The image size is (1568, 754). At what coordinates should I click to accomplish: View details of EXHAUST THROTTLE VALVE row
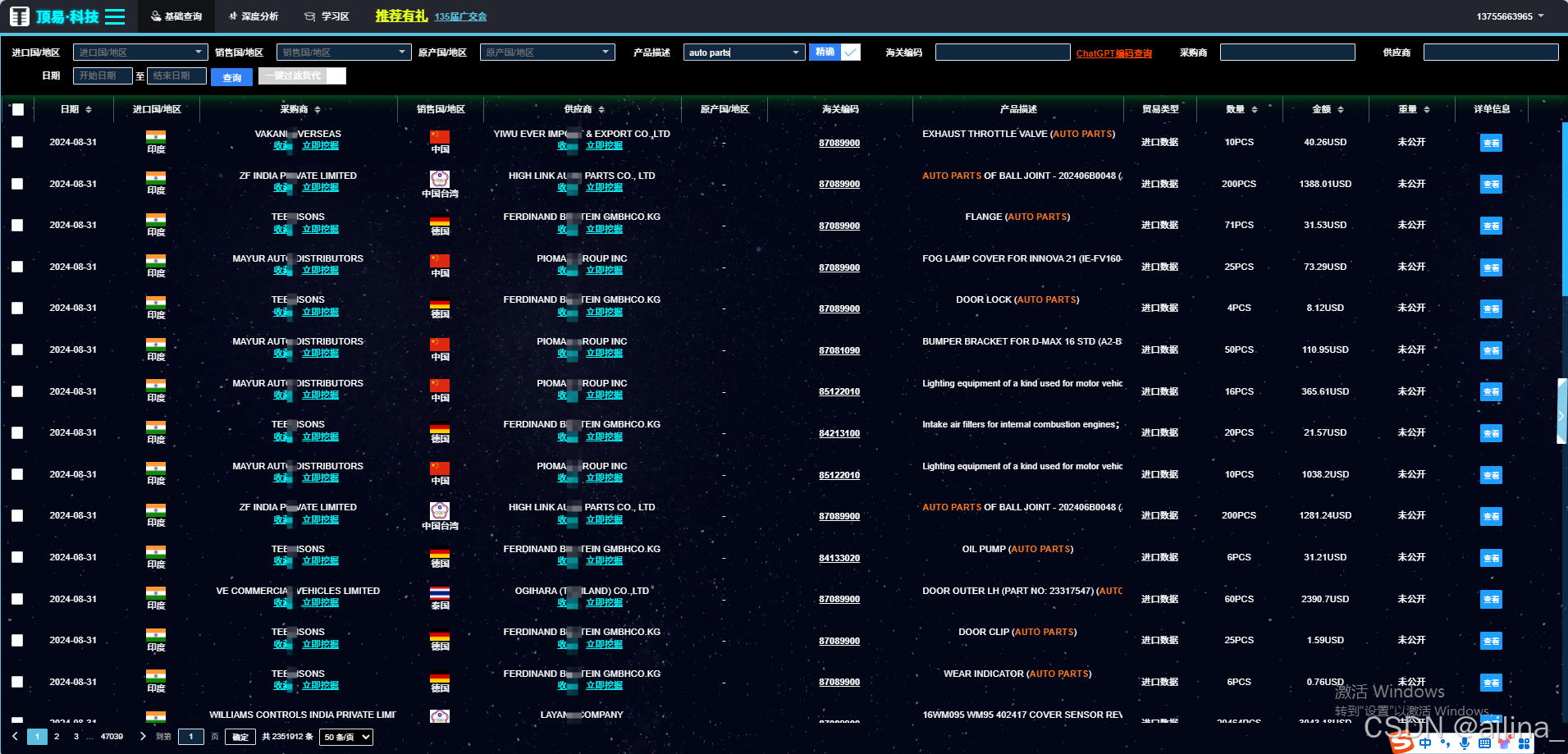point(1491,143)
